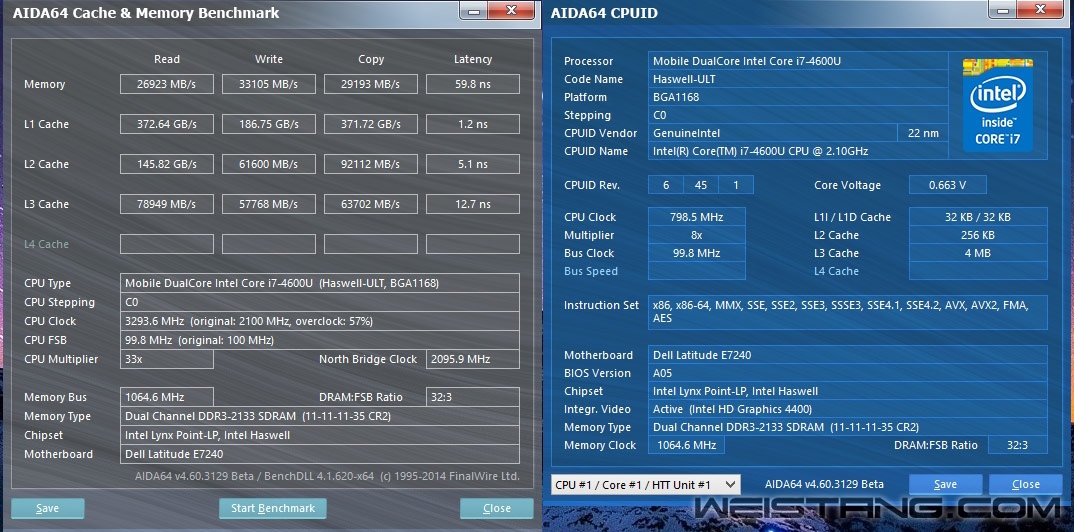Click the L4 Cache link label in CPUID window
This screenshot has height=532, width=1074.
pyautogui.click(x=836, y=271)
